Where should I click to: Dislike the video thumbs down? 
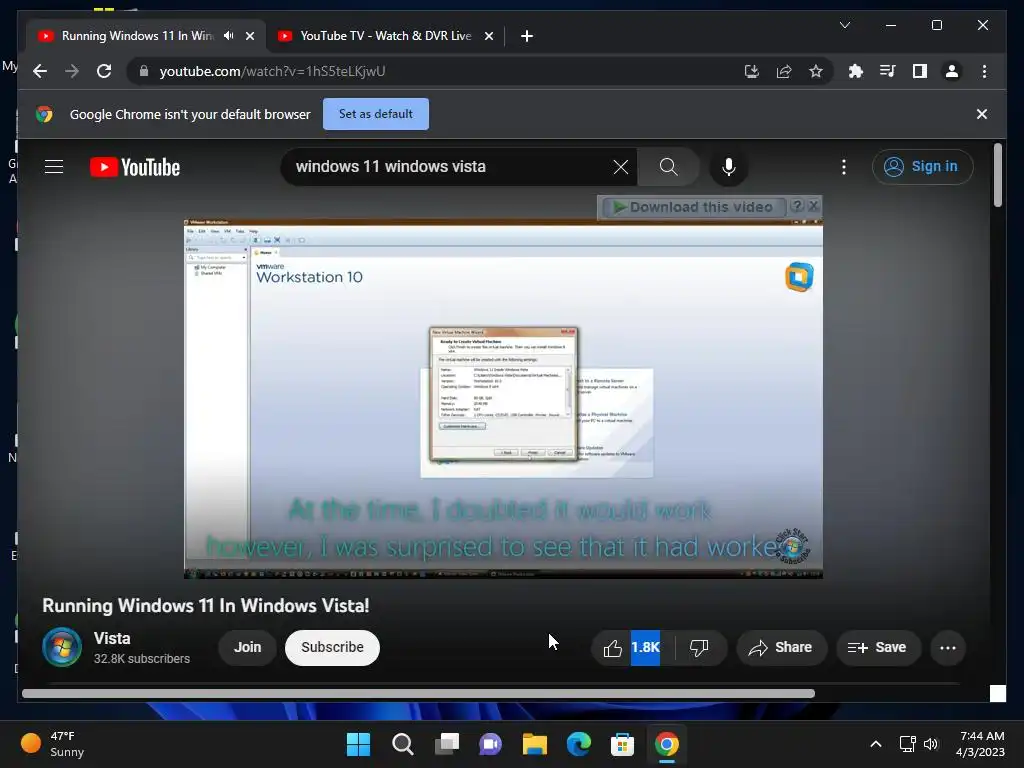pyautogui.click(x=699, y=648)
